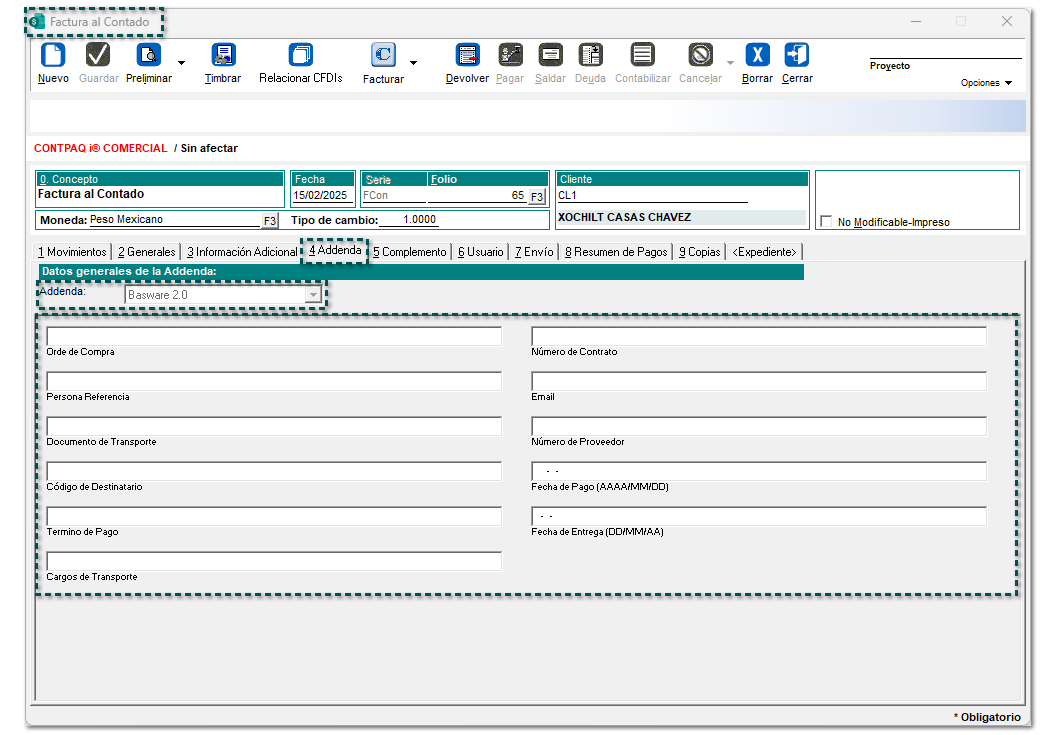Screen dimensions: 1040x735
Task: Click the Devolver toolbar icon
Action: tap(467, 55)
